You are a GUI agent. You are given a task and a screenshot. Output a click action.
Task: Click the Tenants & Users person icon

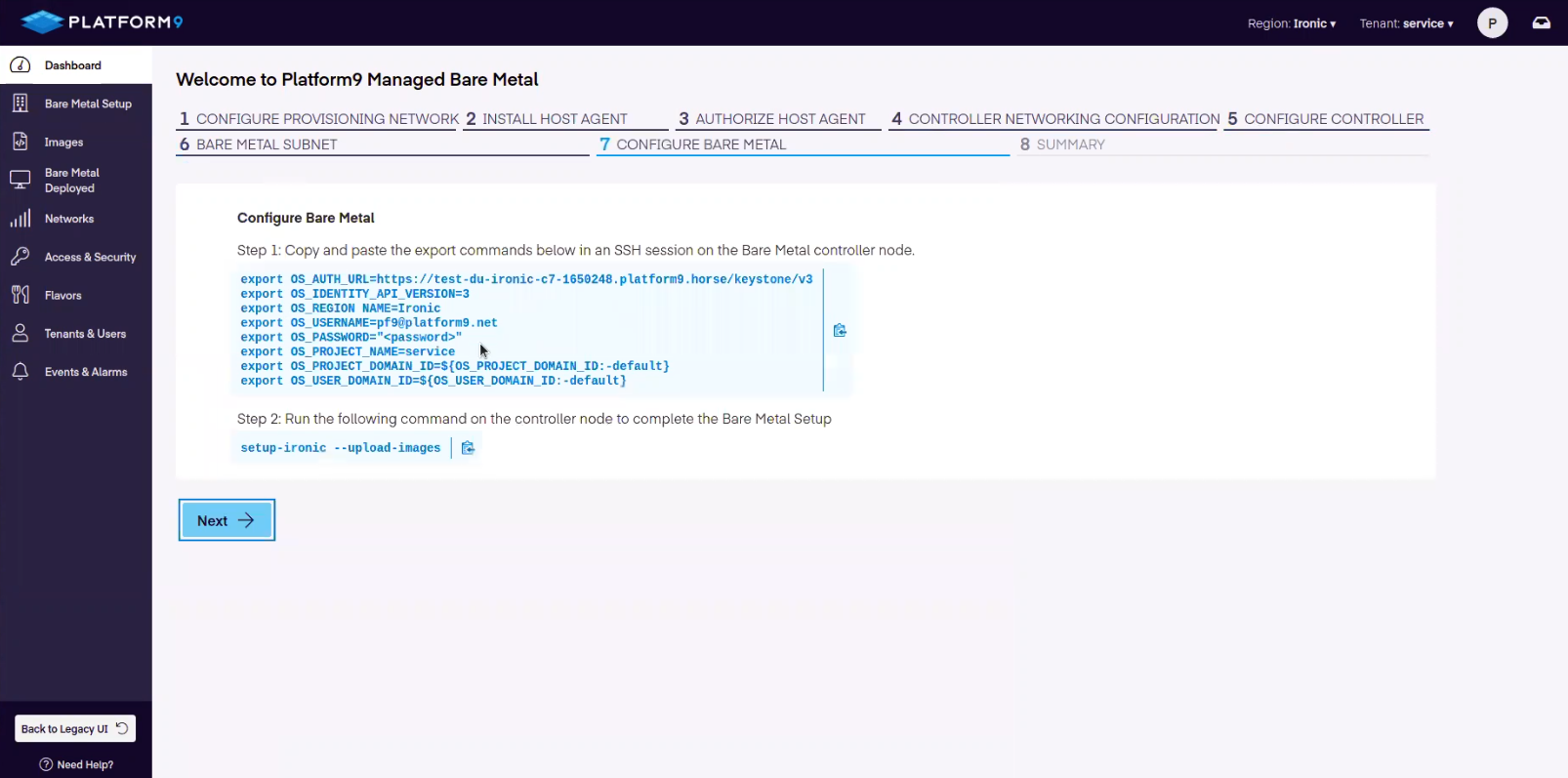(20, 333)
